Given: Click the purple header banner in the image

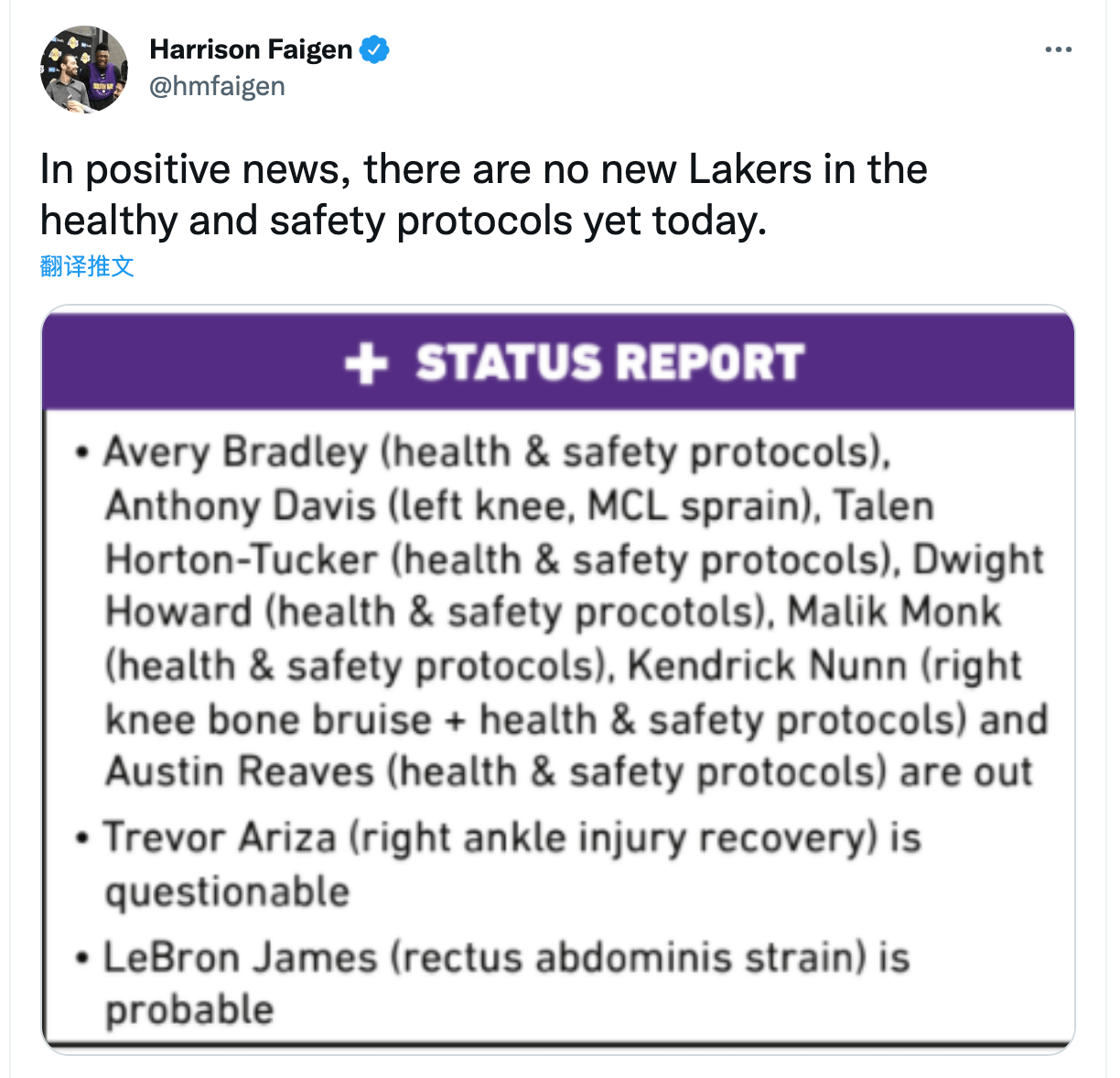Looking at the screenshot, I should [x=558, y=361].
